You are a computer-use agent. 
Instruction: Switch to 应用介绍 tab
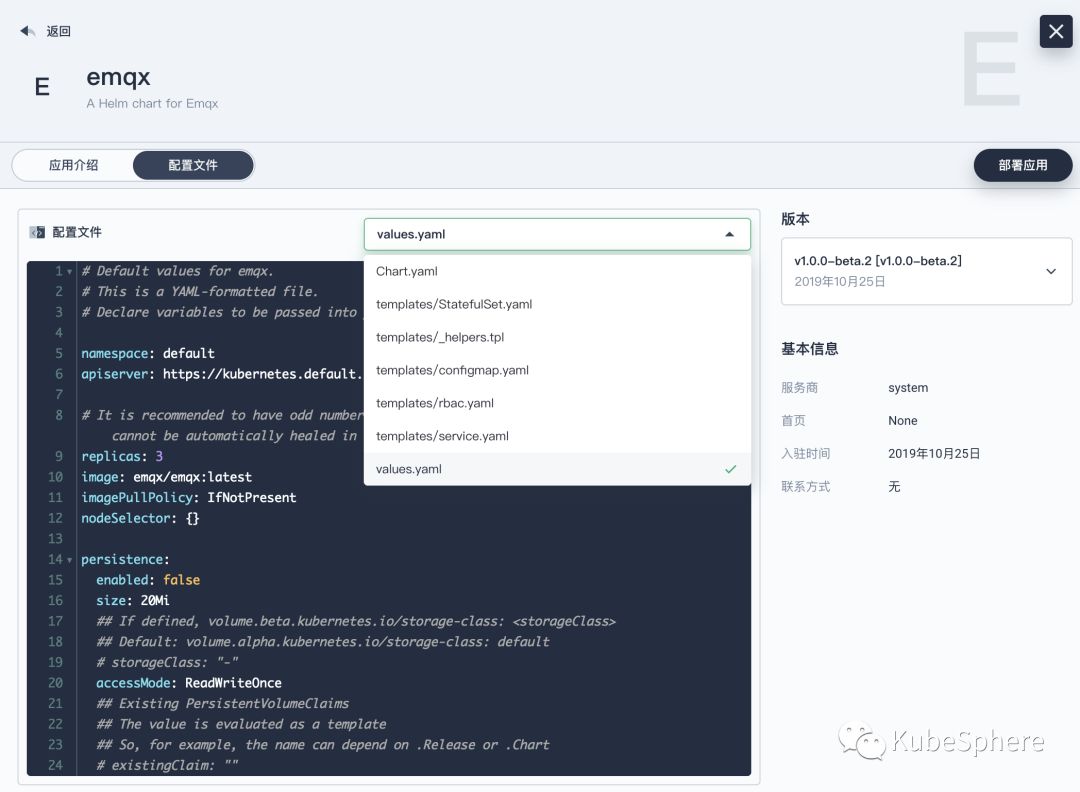(74, 165)
